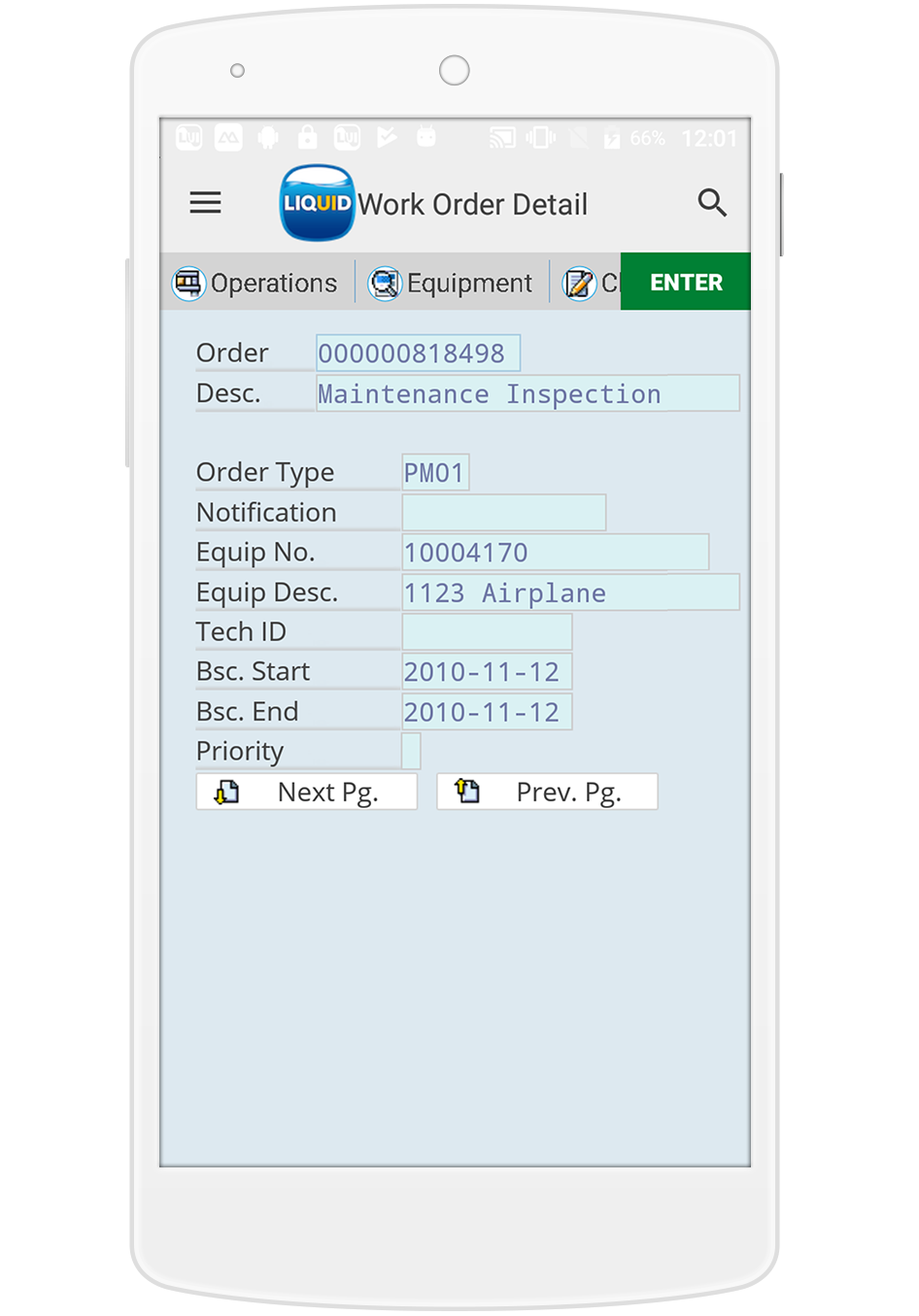Open the Equipment tab label
Screen dimensions: 919x1316
(x=469, y=284)
